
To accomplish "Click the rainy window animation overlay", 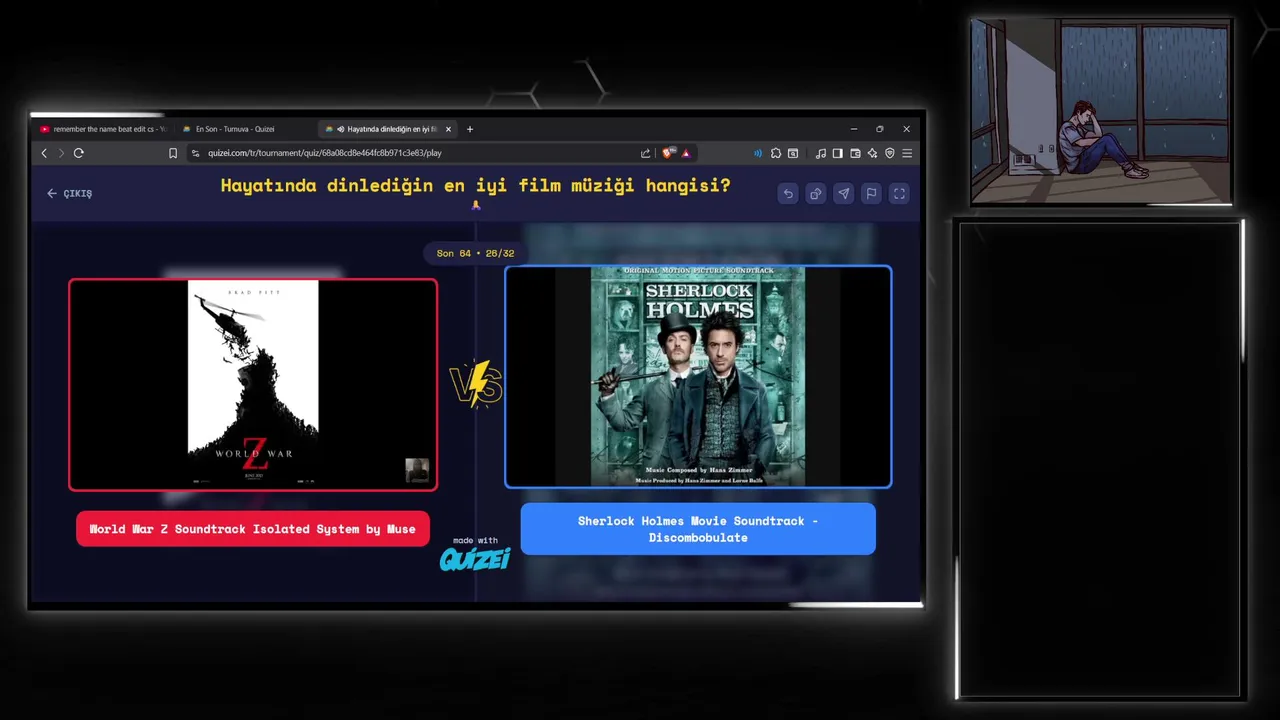I will (1101, 112).
